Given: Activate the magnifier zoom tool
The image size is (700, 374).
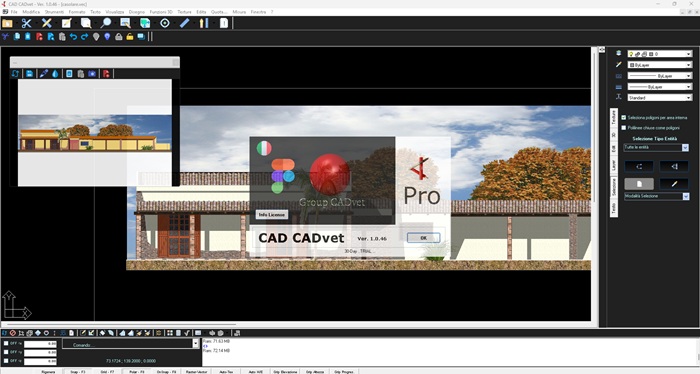Looking at the screenshot, I should (106, 23).
